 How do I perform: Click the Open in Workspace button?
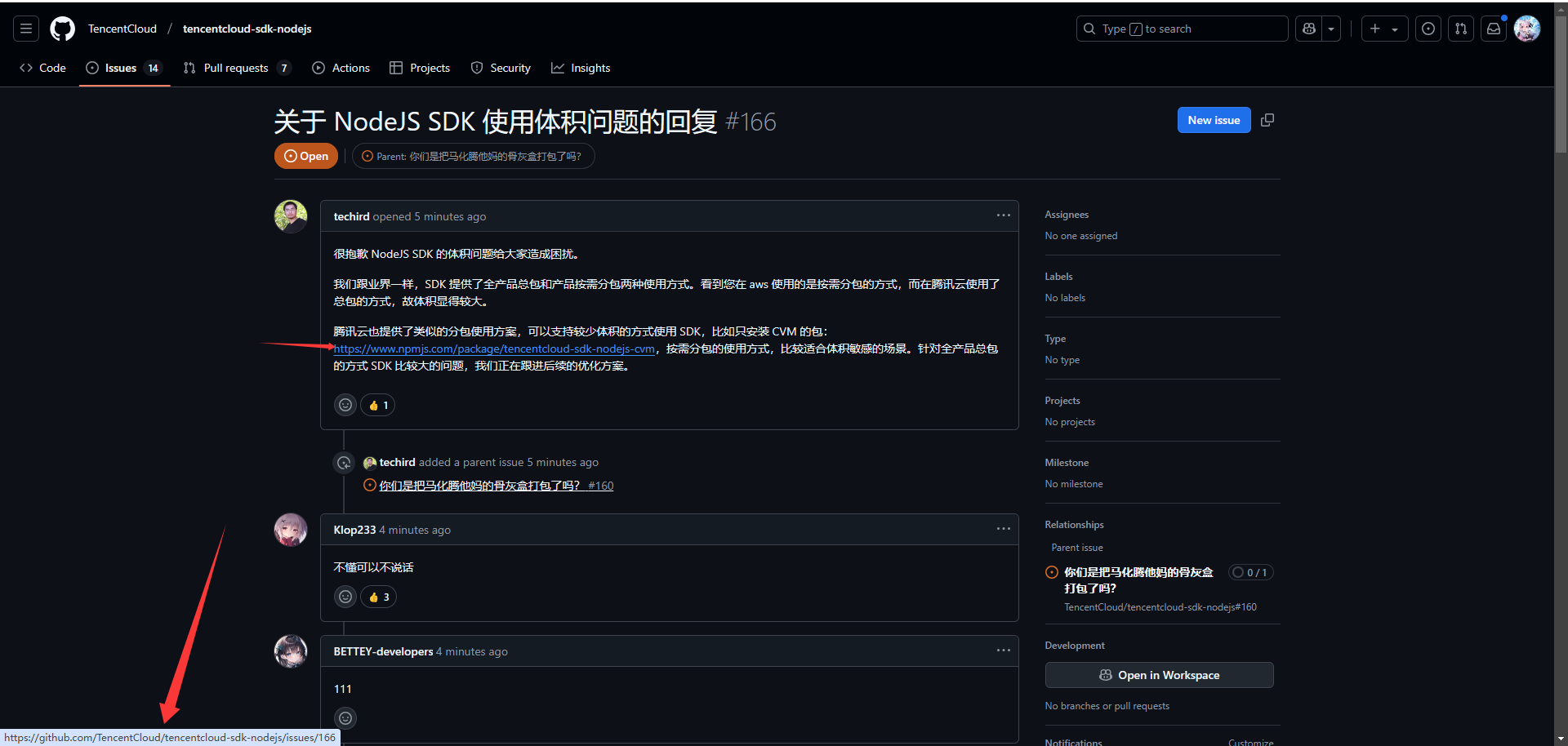click(1159, 675)
